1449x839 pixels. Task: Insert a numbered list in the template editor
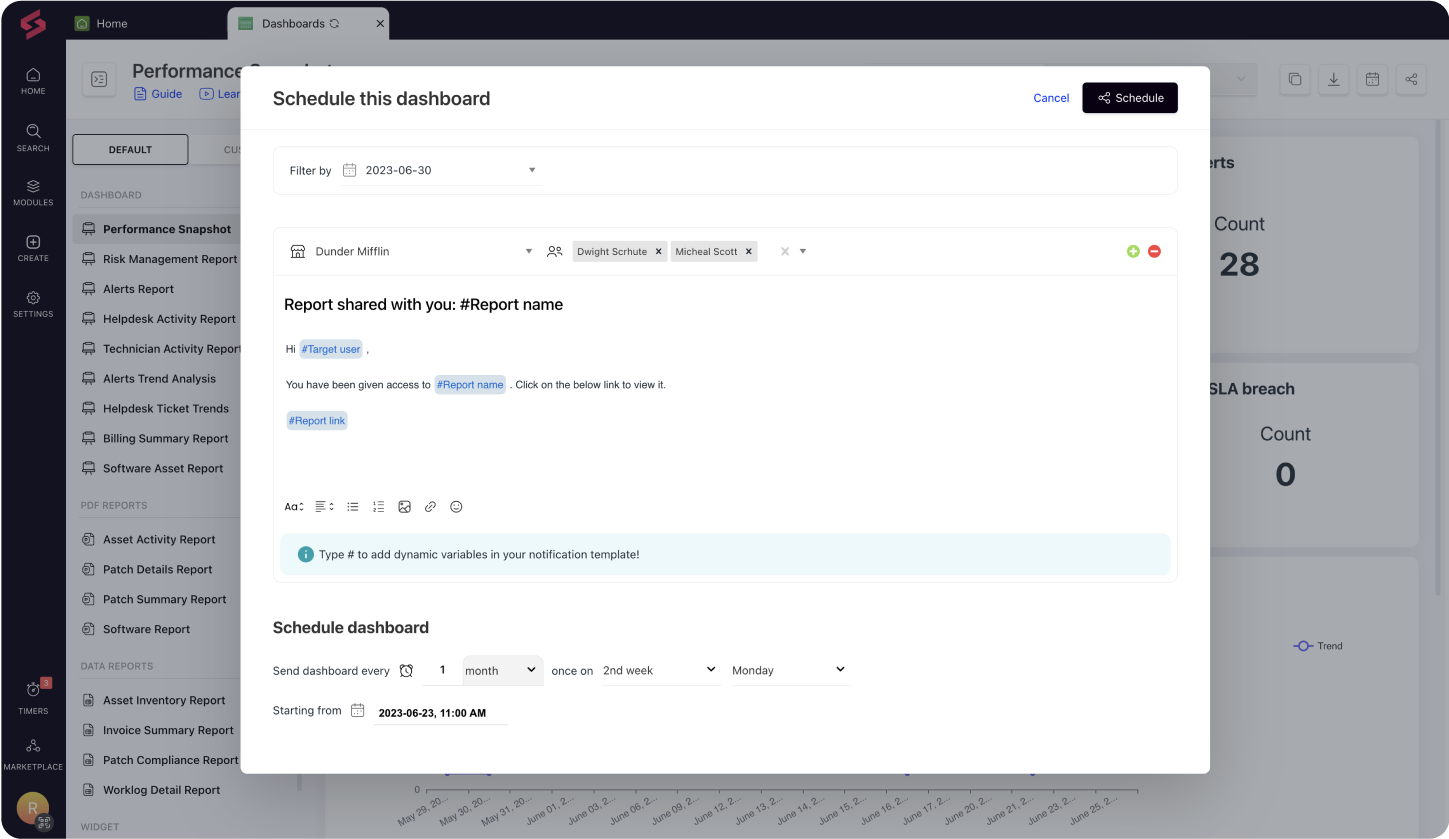[x=378, y=507]
